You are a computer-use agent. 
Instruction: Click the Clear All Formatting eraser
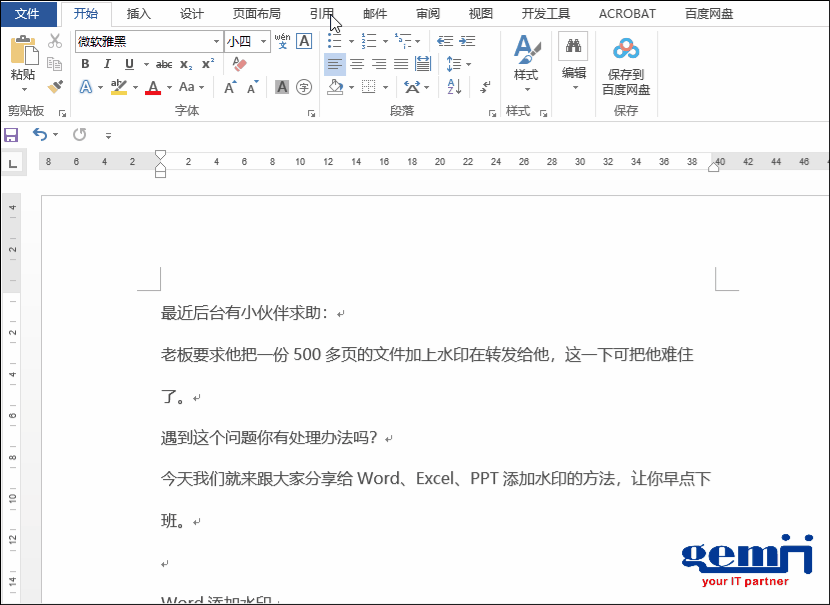point(238,64)
